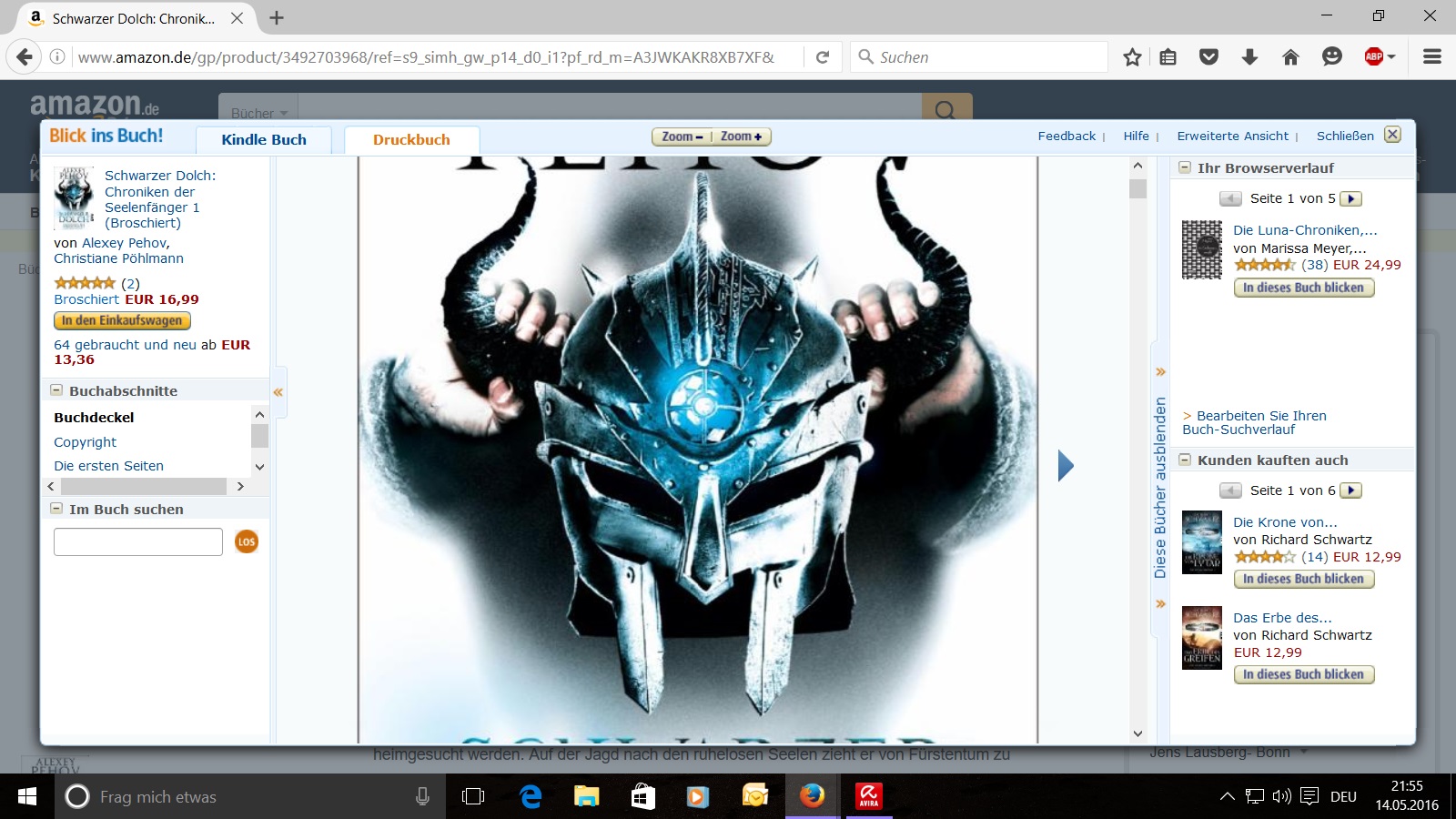The width and height of the screenshot is (1456, 819).
Task: Select the Buchdeckel section
Action: pos(94,418)
